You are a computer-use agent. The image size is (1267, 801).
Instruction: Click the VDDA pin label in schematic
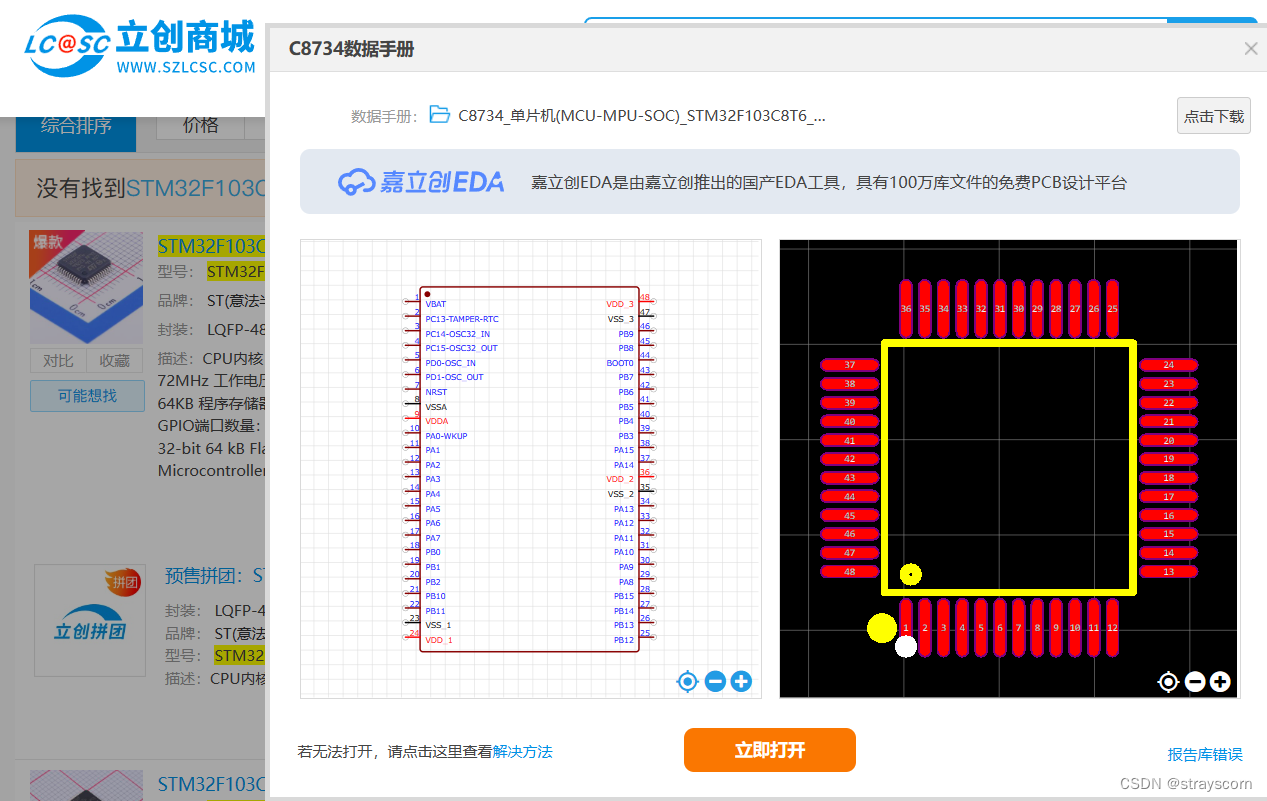point(437,421)
